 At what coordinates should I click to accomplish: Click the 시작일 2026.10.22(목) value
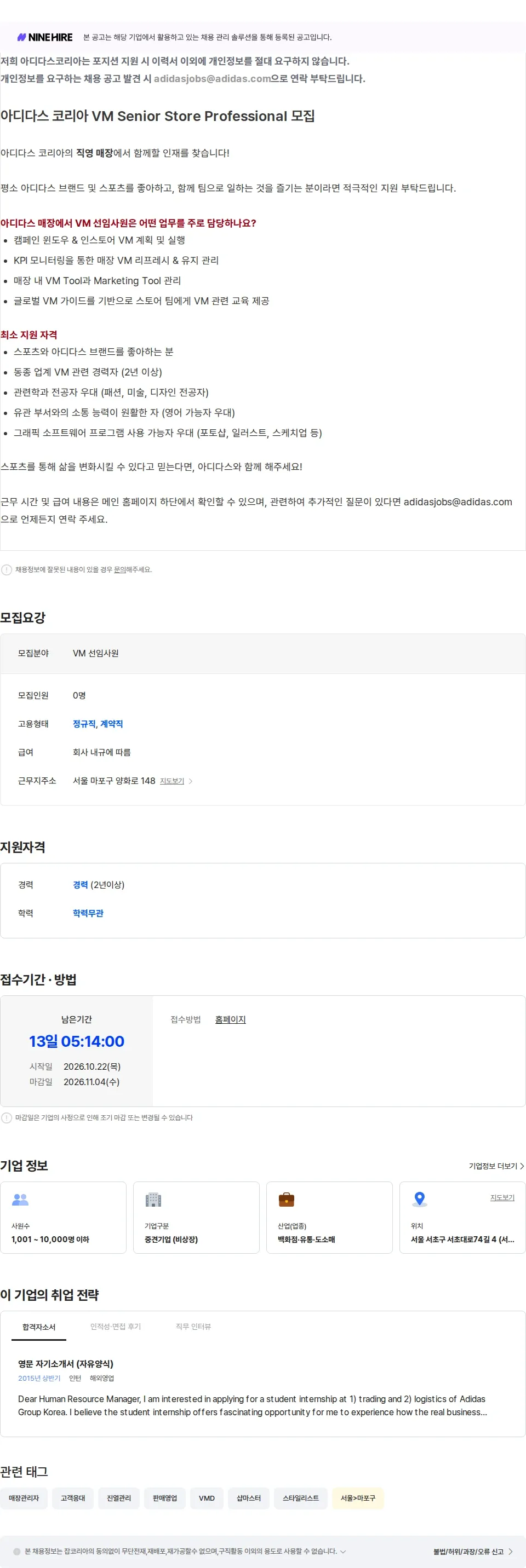92,1067
